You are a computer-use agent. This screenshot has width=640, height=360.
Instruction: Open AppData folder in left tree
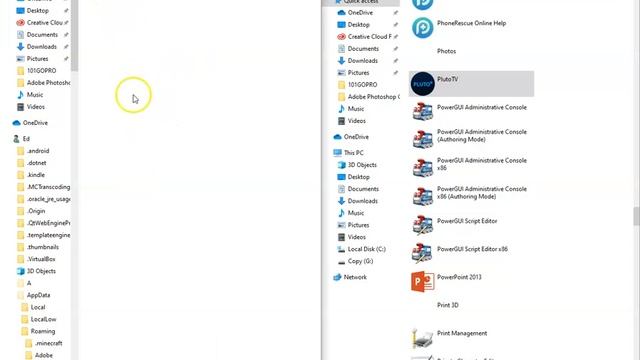click(38, 296)
